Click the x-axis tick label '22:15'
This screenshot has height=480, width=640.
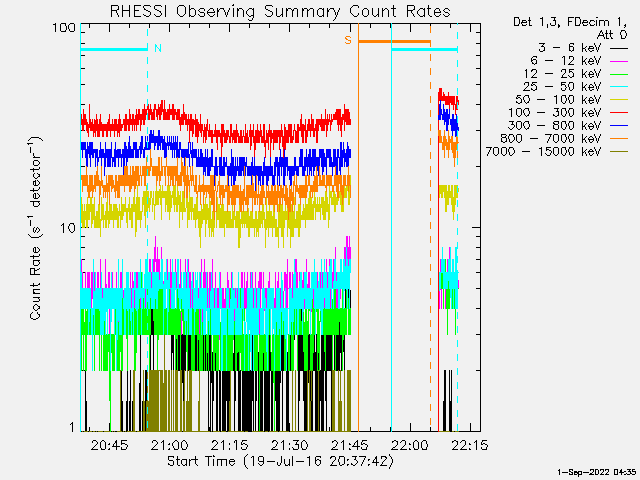click(469, 445)
